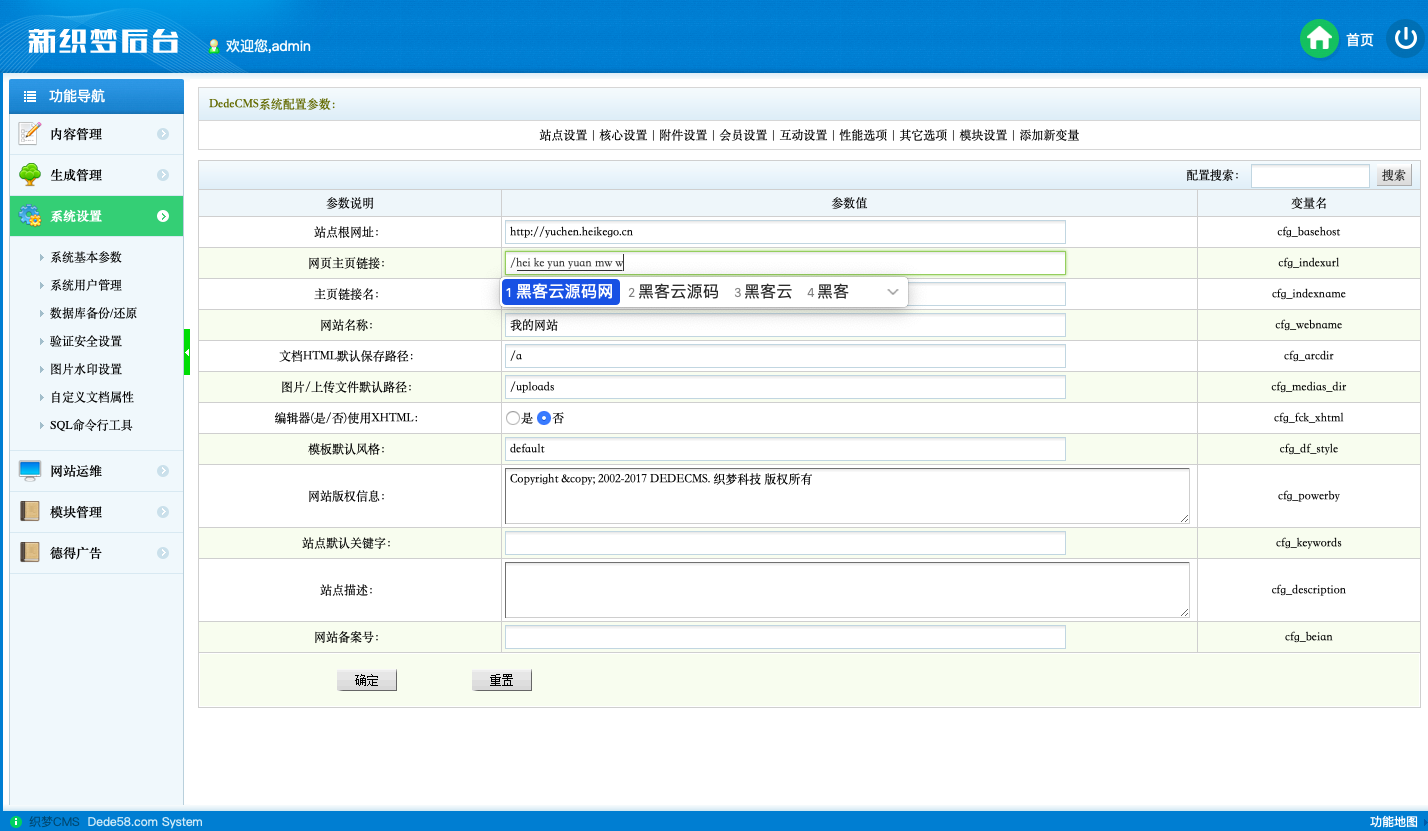Viewport: 1428px width, 831px height.
Task: Select 否 radio for XHTML editor
Action: [x=544, y=418]
